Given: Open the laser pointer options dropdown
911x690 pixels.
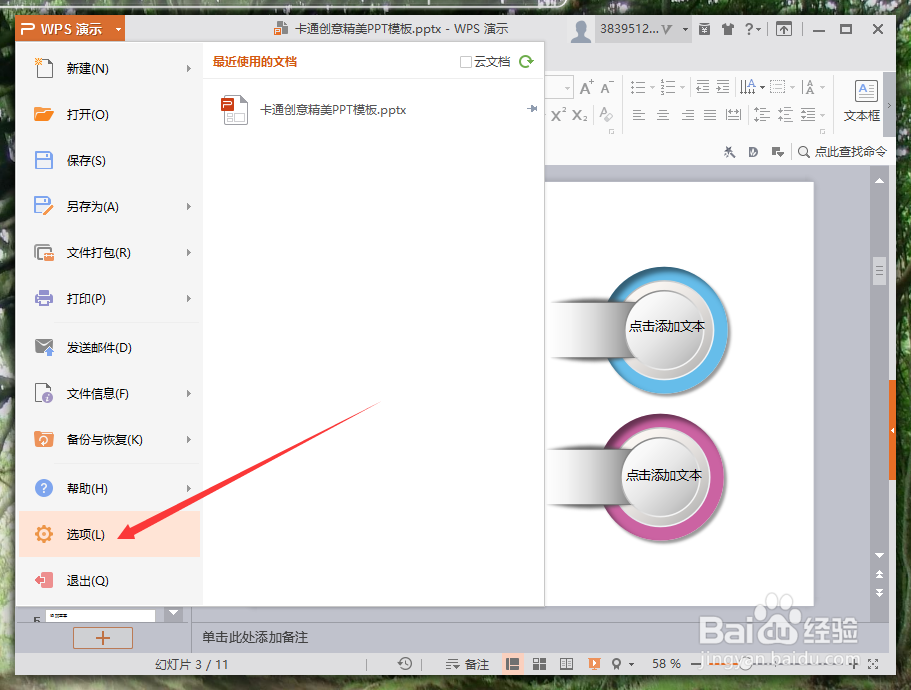Looking at the screenshot, I should (x=631, y=663).
